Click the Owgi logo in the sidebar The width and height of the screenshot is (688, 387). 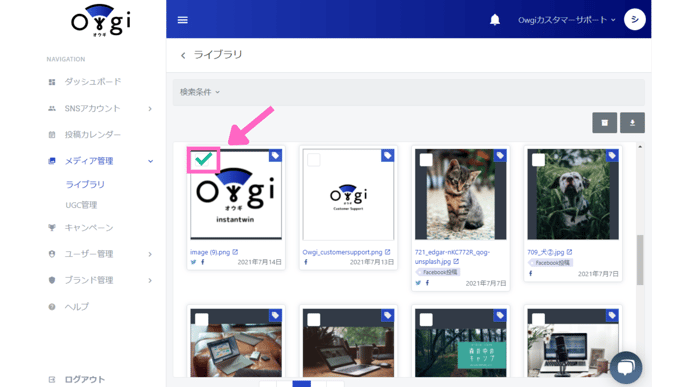[x=100, y=21]
